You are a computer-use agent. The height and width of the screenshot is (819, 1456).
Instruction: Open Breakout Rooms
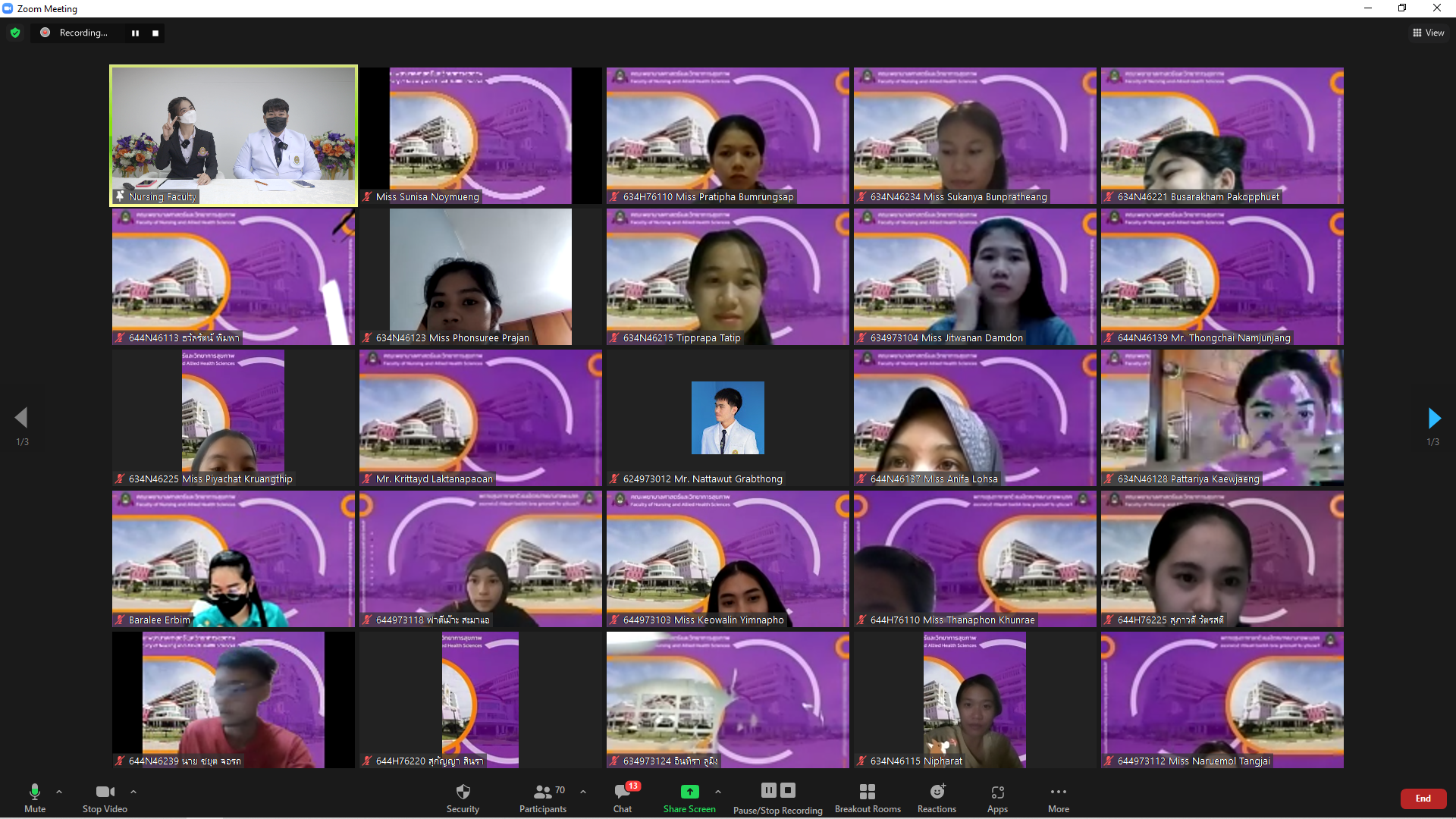pyautogui.click(x=868, y=797)
